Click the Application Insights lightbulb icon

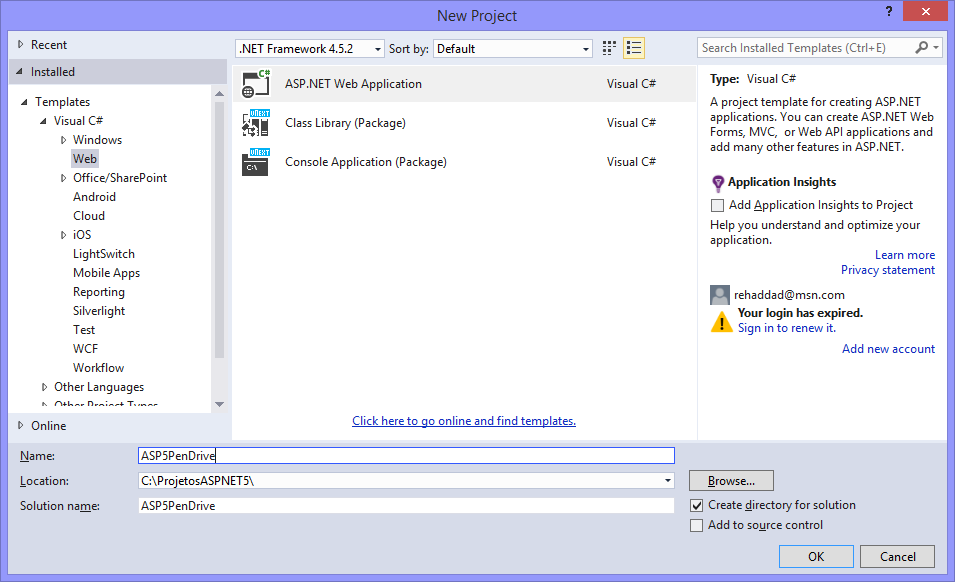point(718,183)
